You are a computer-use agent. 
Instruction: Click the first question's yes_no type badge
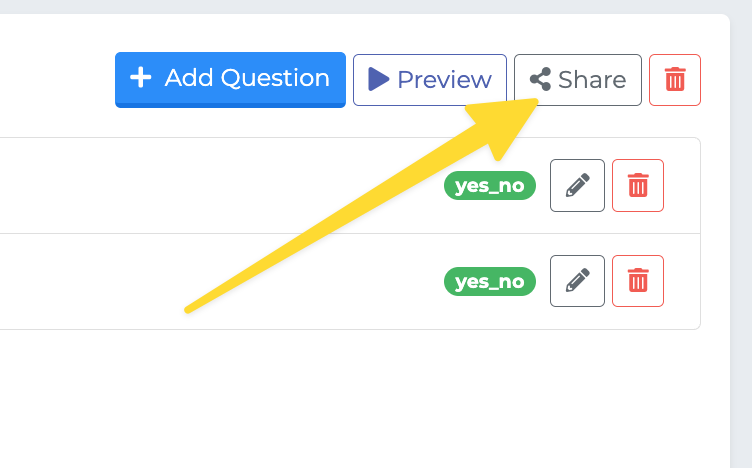pos(490,186)
